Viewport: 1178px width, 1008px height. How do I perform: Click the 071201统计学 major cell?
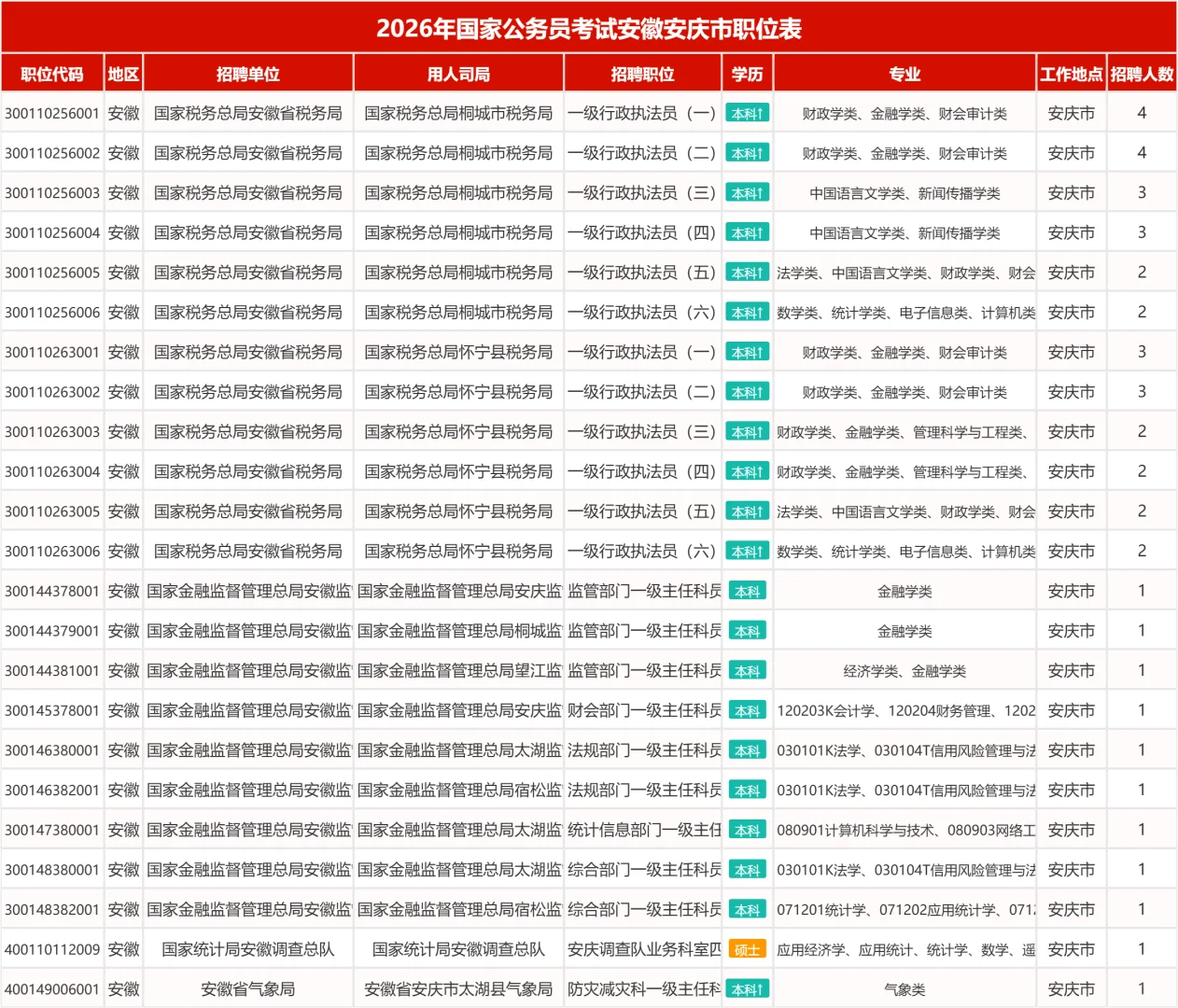(905, 910)
